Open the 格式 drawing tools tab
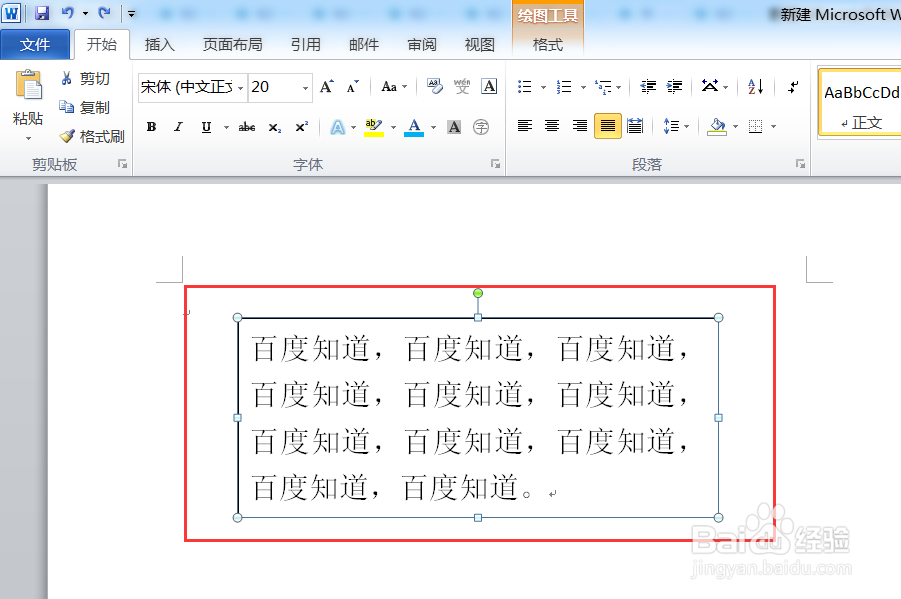901x599 pixels. (548, 44)
